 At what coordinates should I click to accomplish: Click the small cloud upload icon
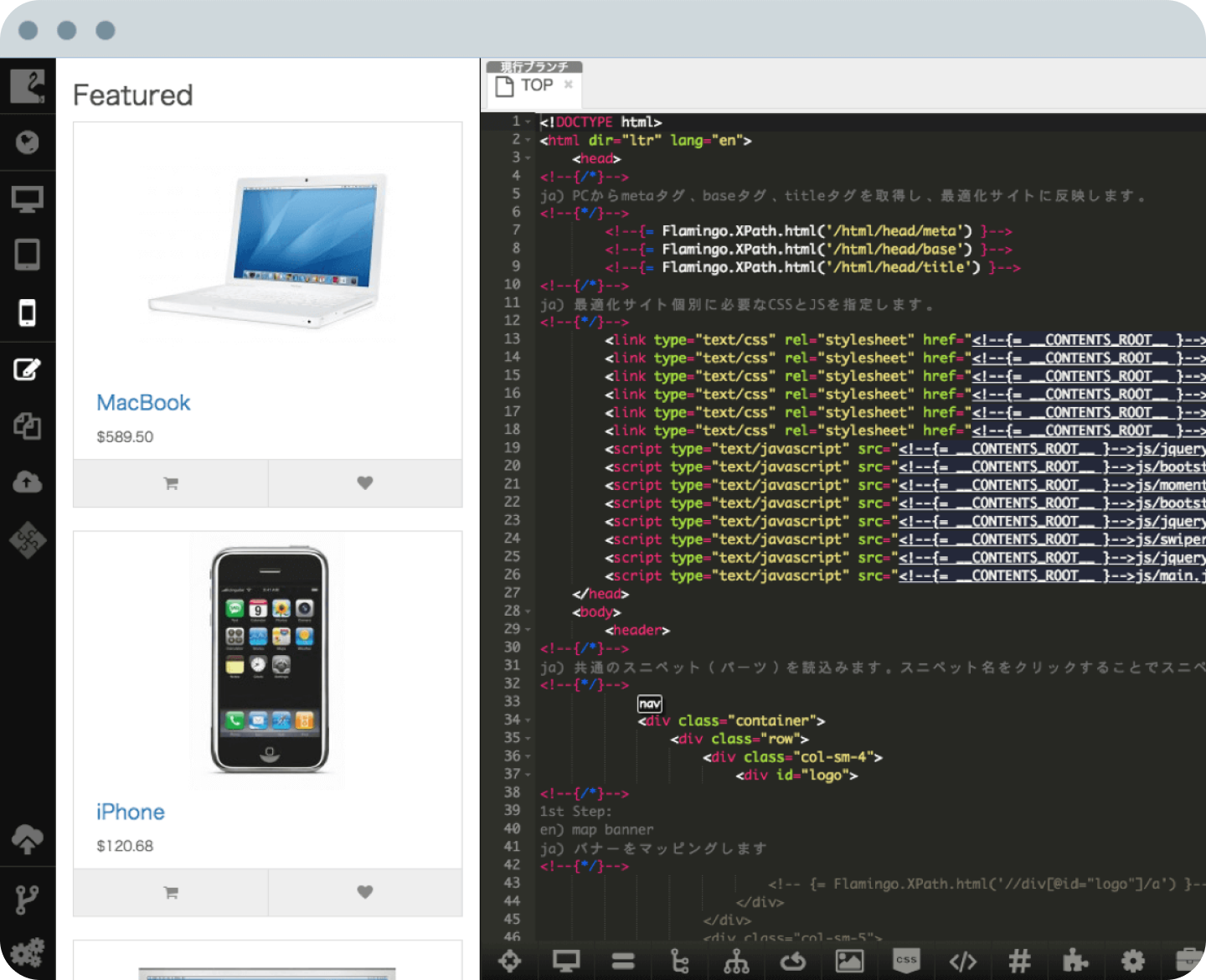tap(27, 482)
